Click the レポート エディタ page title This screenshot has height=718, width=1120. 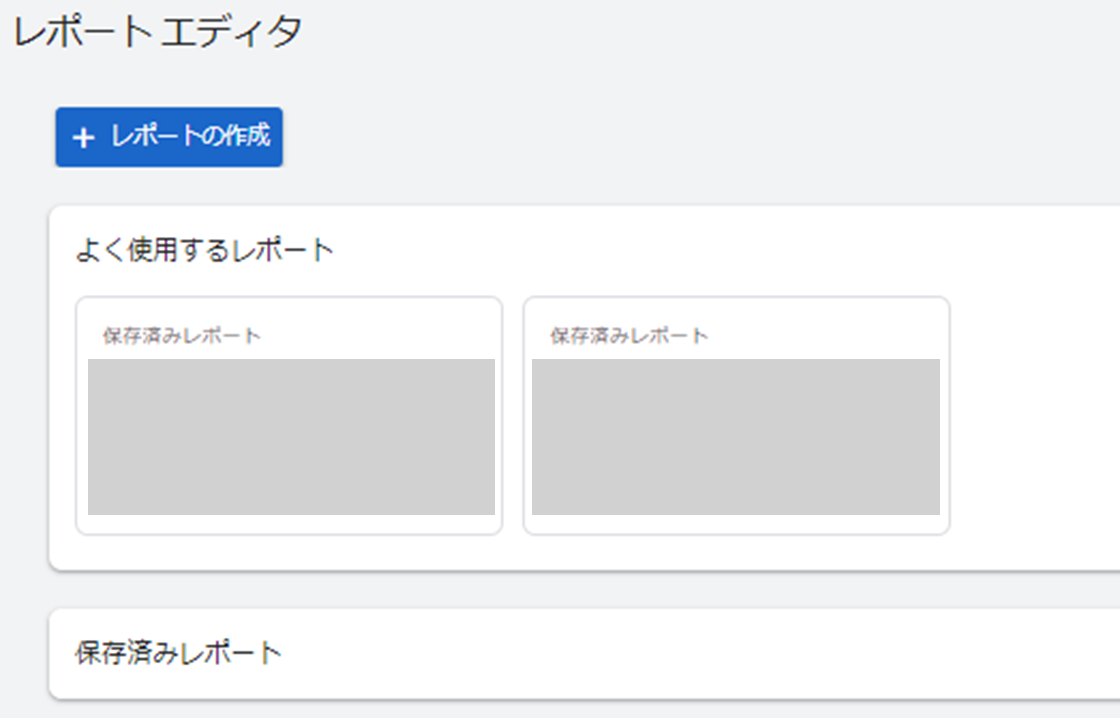pos(158,32)
